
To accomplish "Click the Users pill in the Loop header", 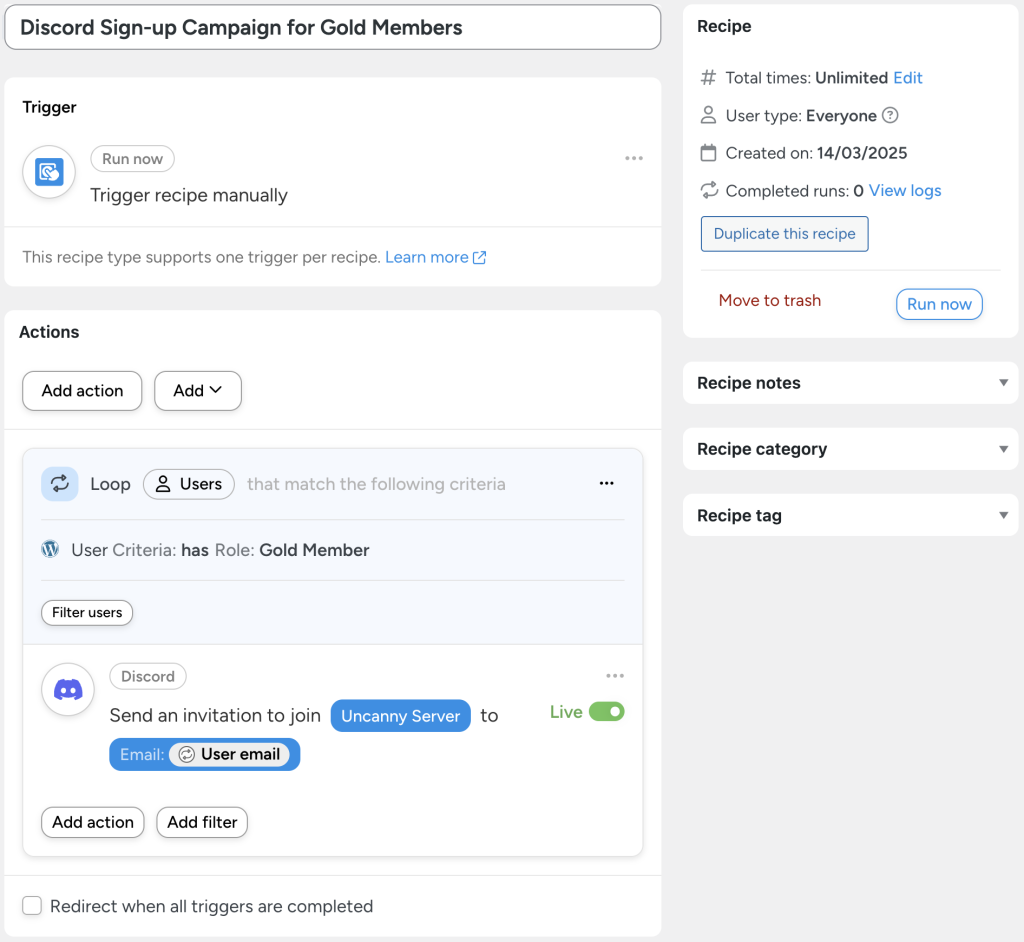I will point(188,483).
